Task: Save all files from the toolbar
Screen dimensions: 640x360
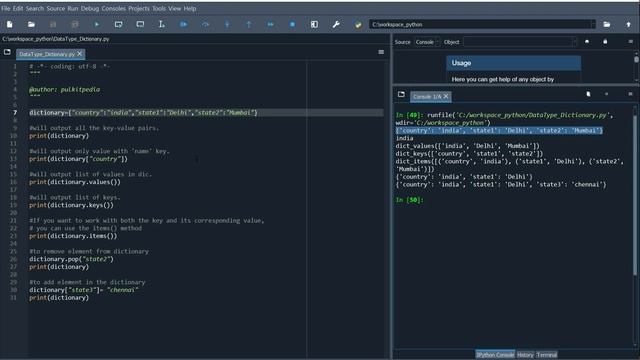Action: click(75, 24)
